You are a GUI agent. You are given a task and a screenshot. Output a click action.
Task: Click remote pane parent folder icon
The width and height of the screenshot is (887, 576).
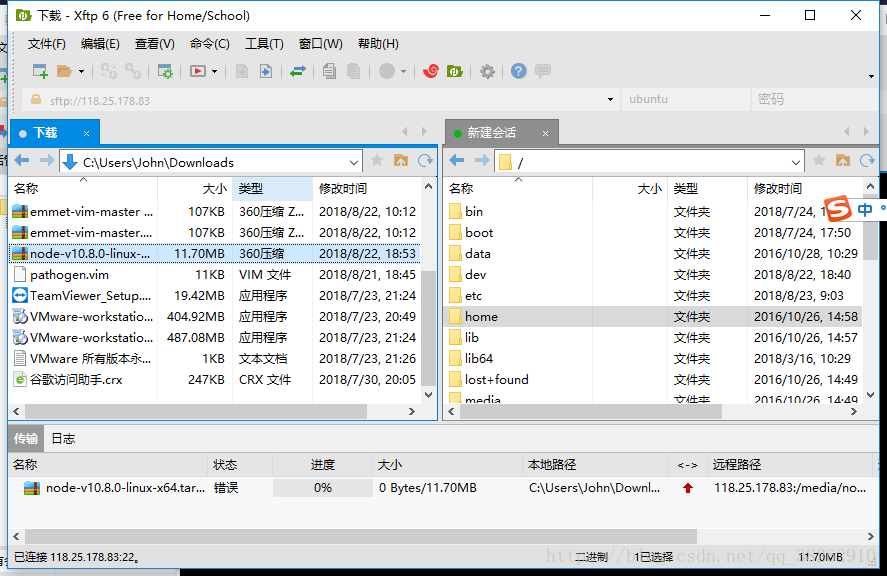click(843, 161)
